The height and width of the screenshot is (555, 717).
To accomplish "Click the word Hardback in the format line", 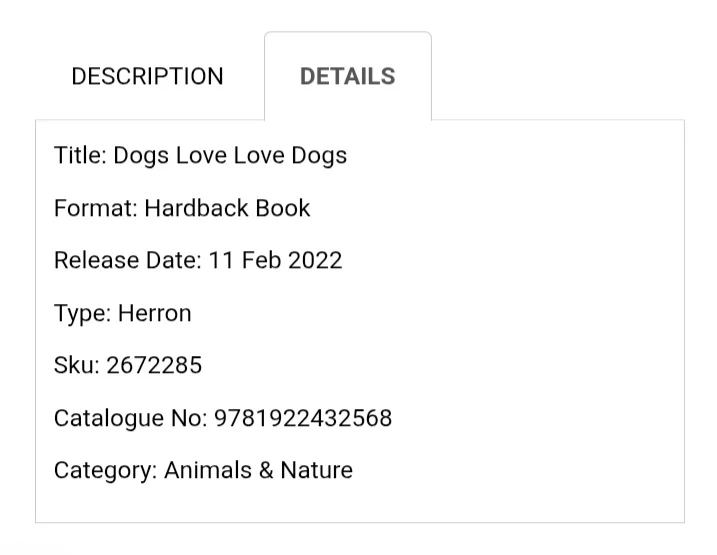I will tap(196, 208).
